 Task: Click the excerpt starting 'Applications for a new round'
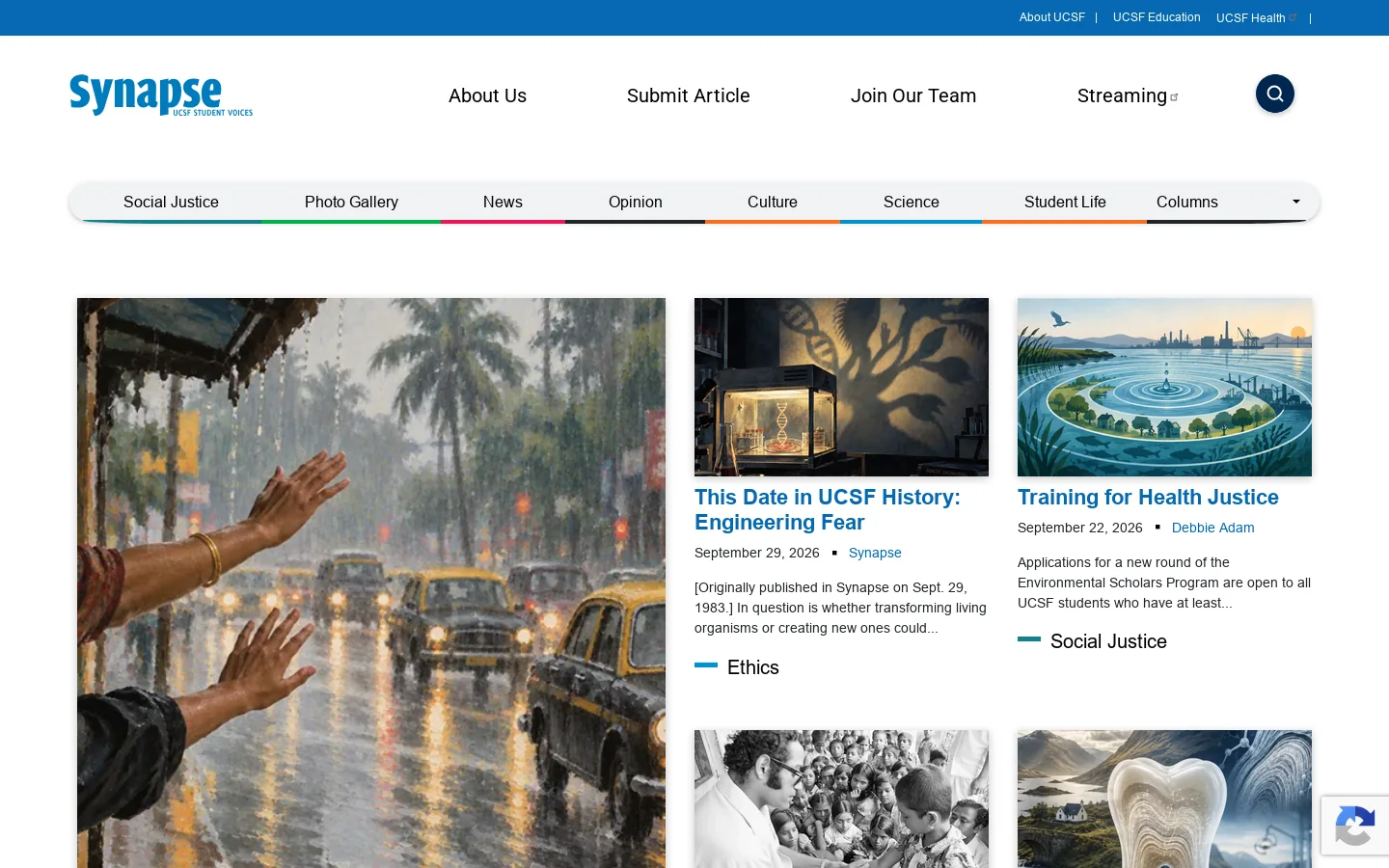pos(1164,583)
